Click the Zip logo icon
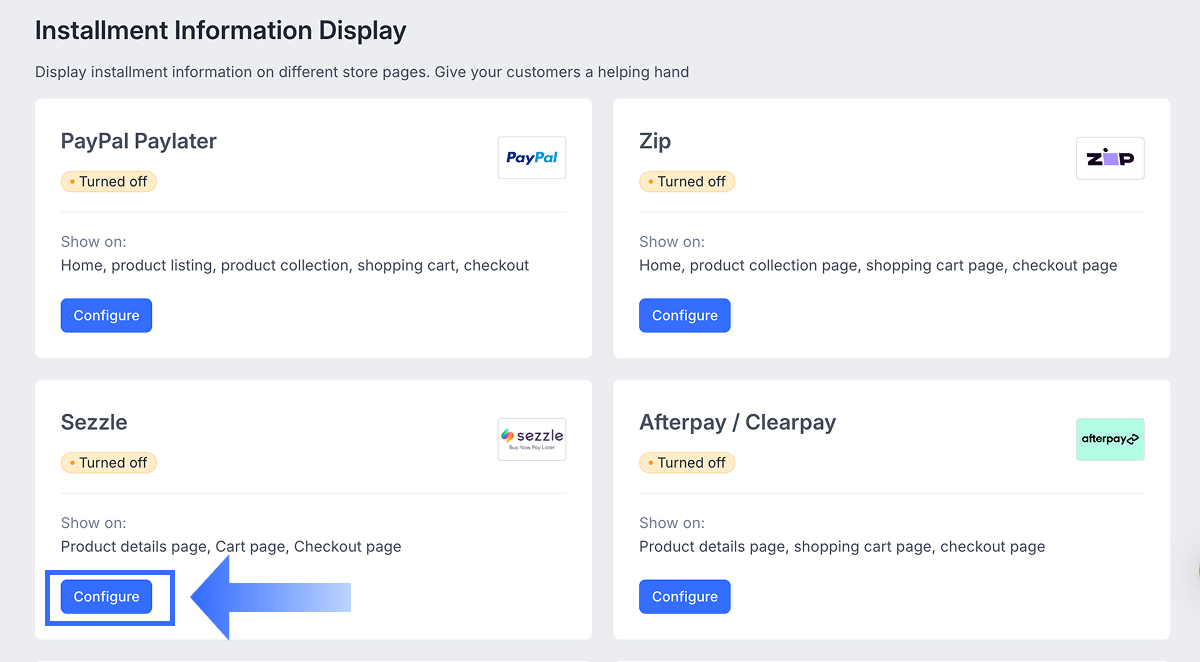 [1110, 158]
